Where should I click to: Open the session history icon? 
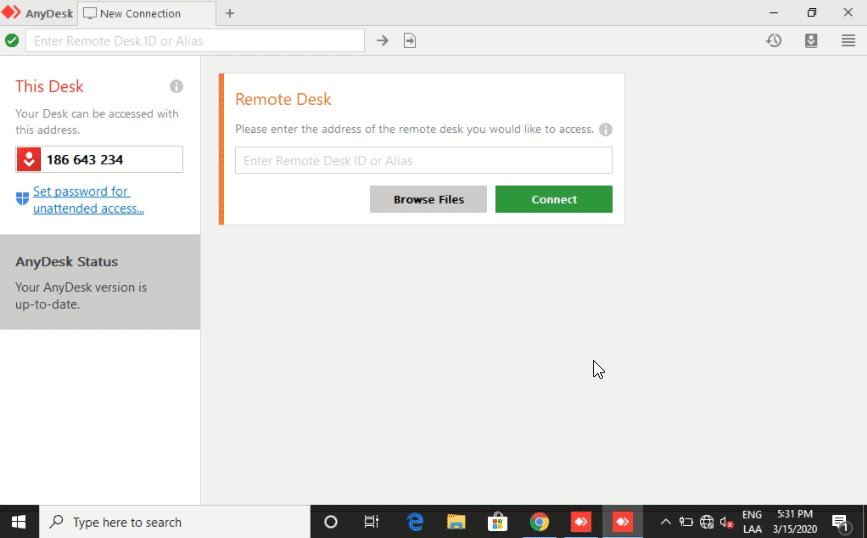774,40
